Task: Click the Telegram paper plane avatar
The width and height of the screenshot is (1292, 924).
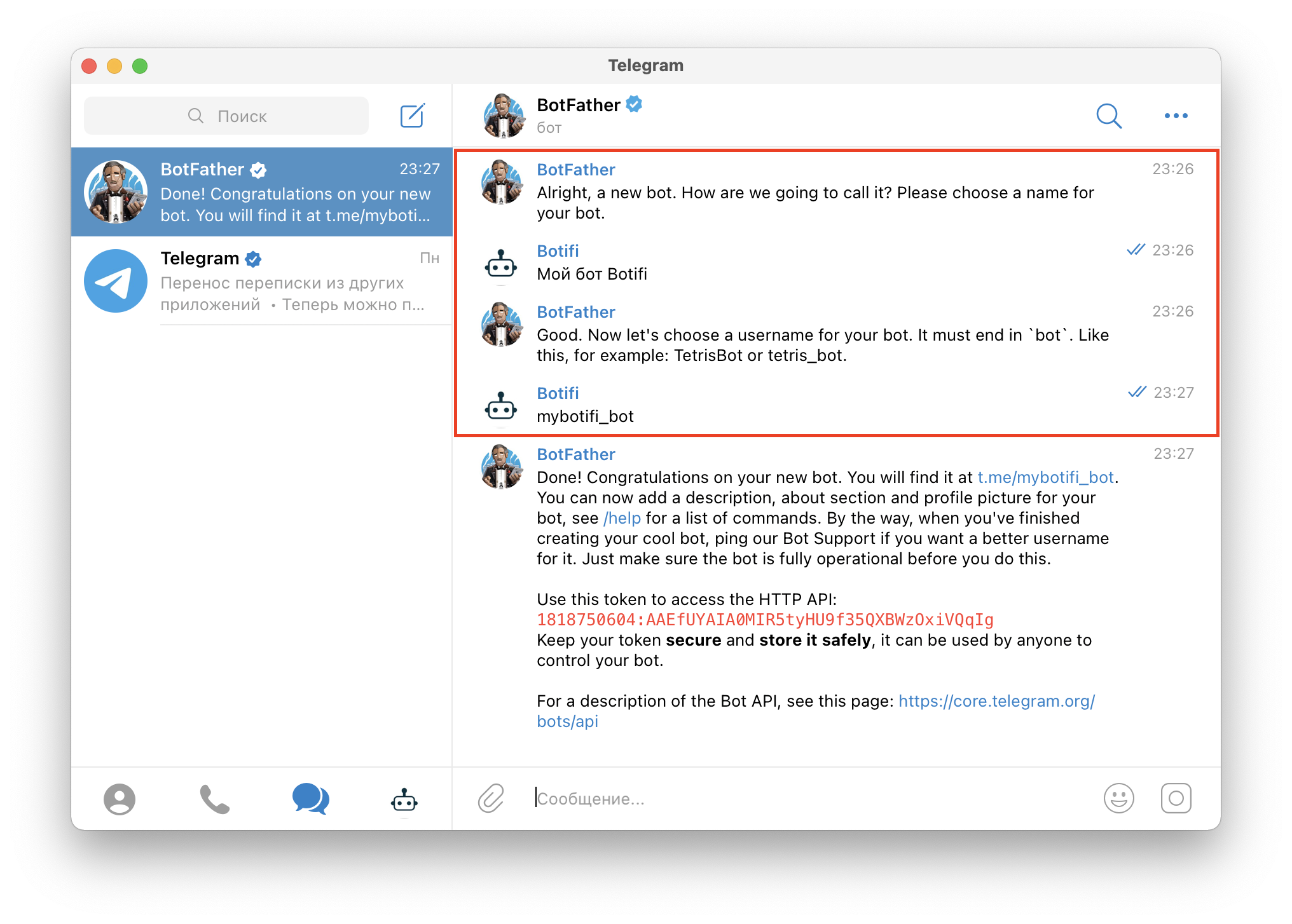Action: (116, 281)
